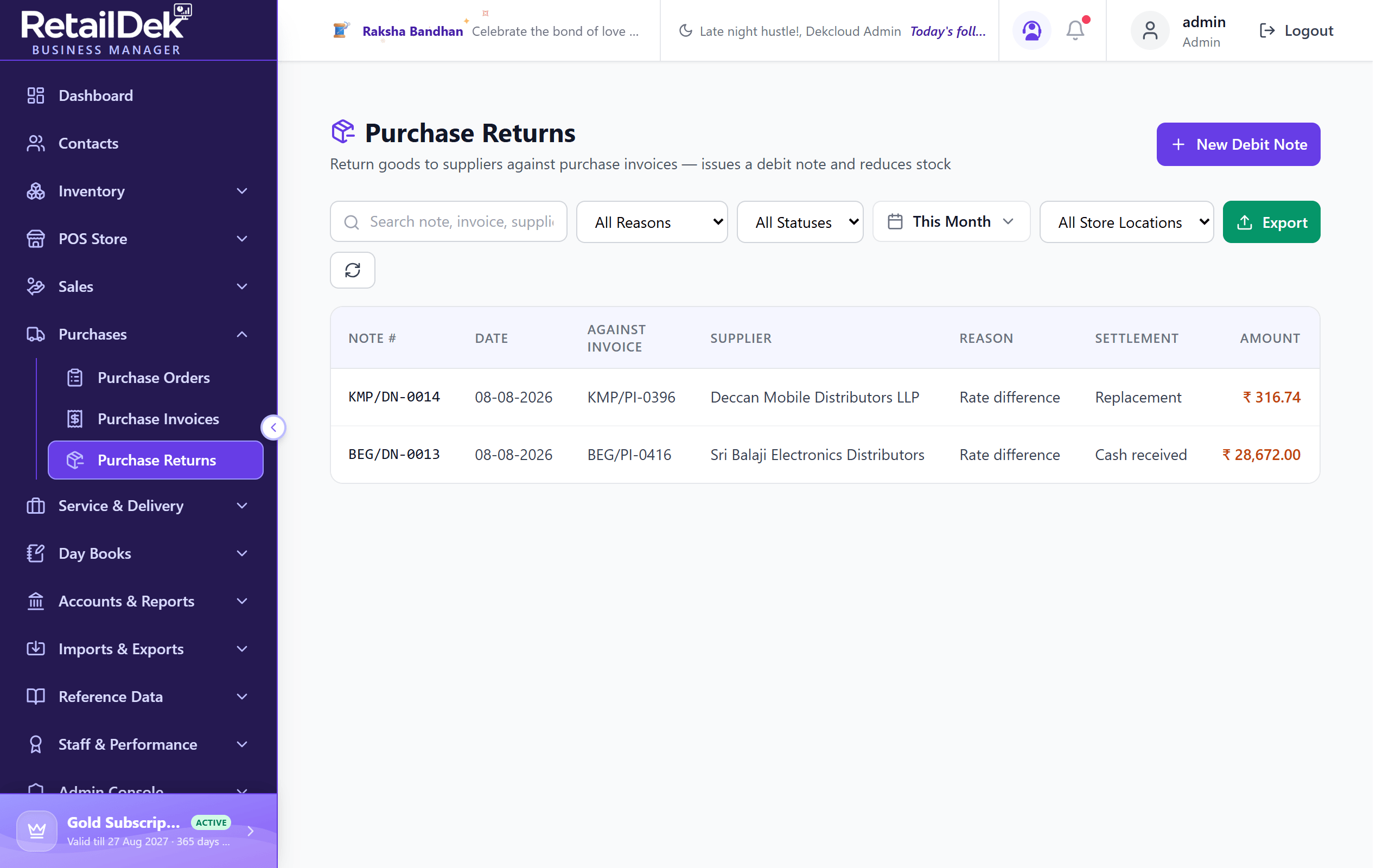
Task: Click the notification bell icon
Action: point(1075,30)
